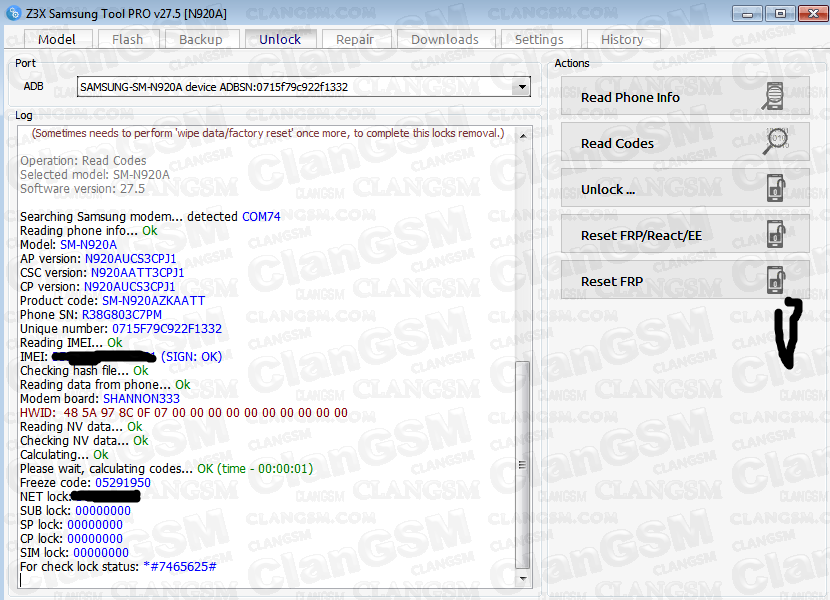Click the Unlock ... button
Screen dimensions: 830x600
tap(685, 189)
